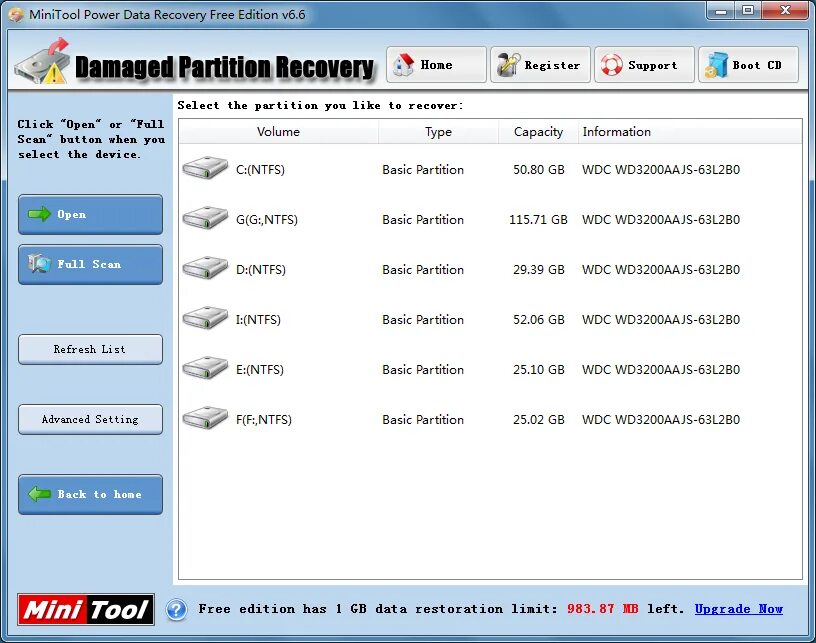816x643 pixels.
Task: Click WDC WD3200AAJS info in G: row
Action: tap(661, 220)
